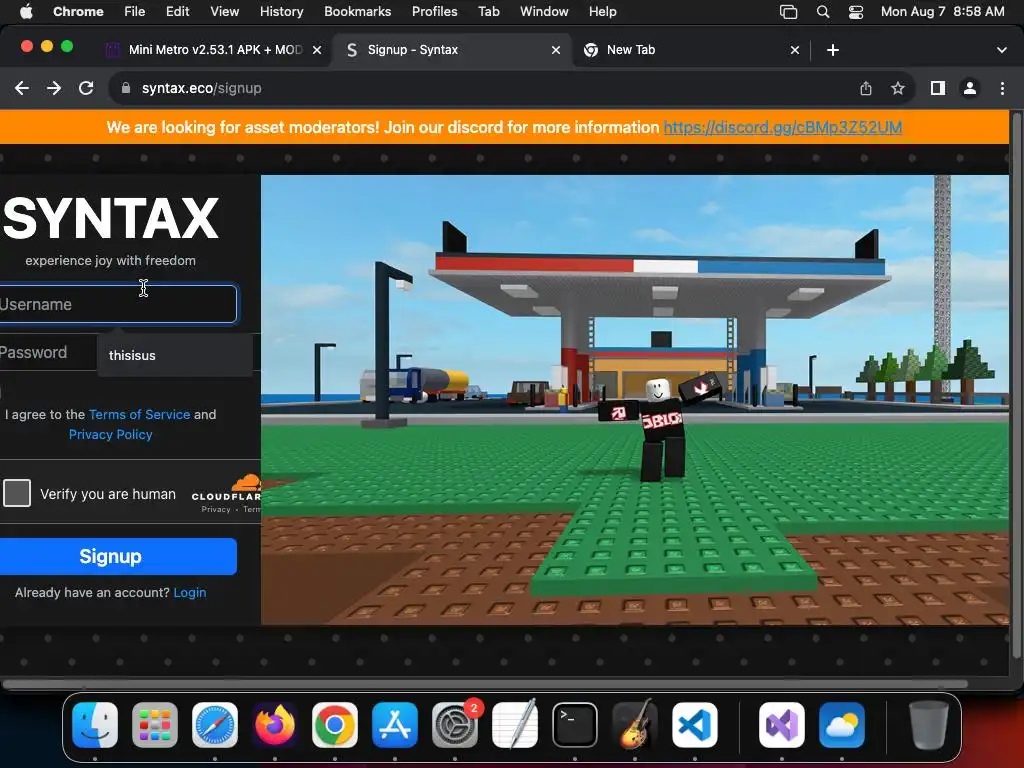1024x768 pixels.
Task: Open Cloudflare Privacy link in captcha widget
Action: 216,509
